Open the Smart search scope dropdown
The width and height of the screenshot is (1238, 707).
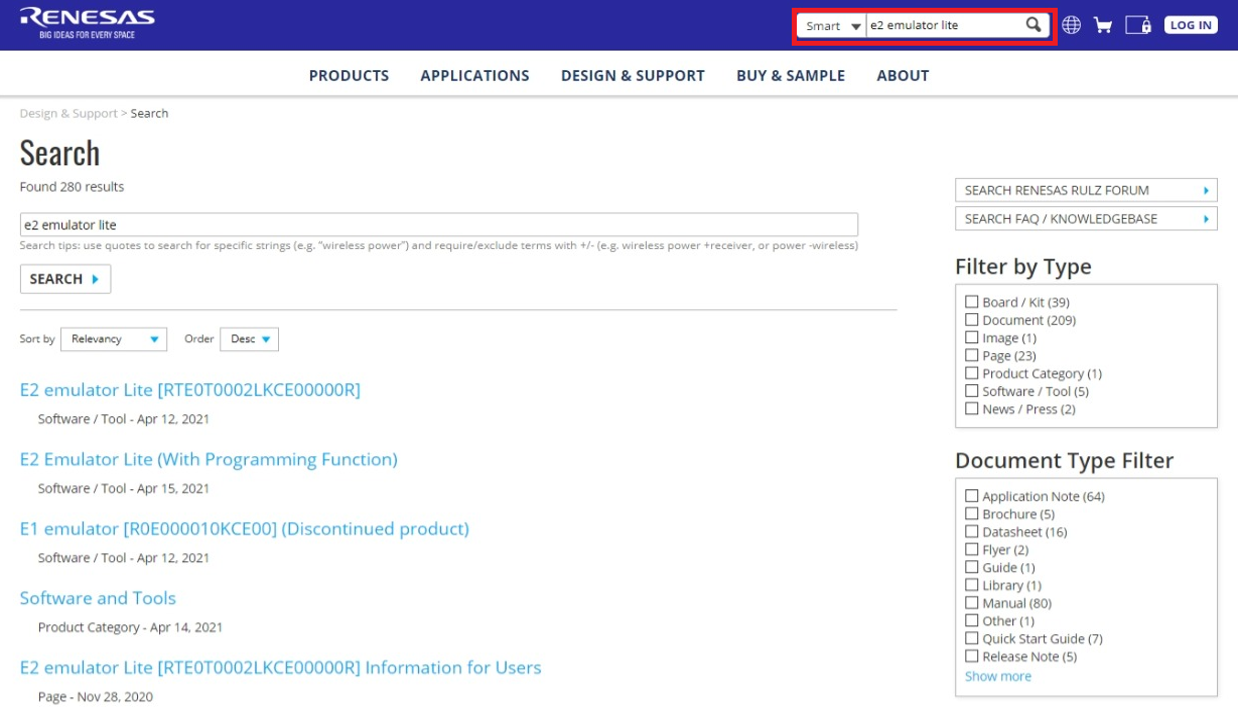click(832, 25)
